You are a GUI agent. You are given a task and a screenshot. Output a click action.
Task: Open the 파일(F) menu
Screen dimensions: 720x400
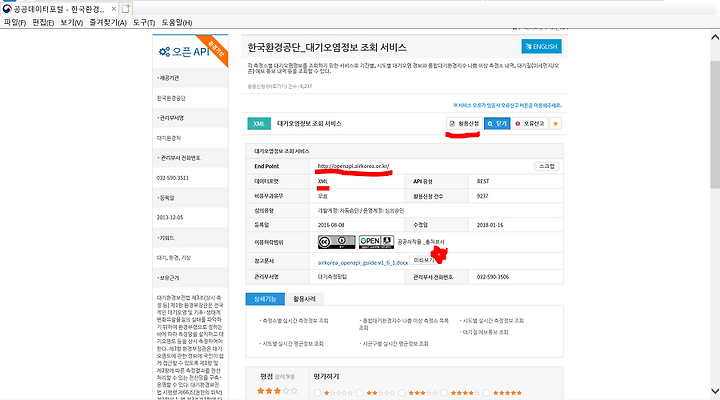point(15,23)
